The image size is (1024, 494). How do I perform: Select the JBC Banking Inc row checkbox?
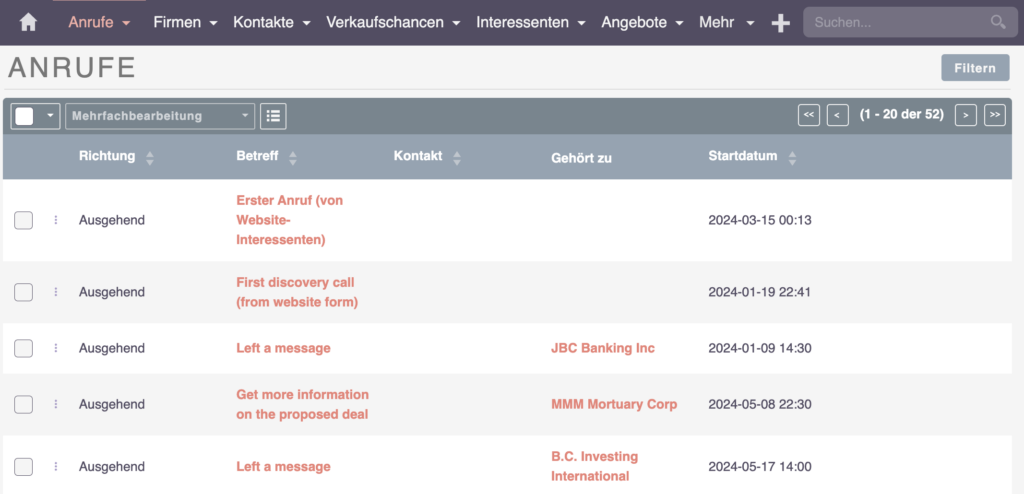(24, 348)
